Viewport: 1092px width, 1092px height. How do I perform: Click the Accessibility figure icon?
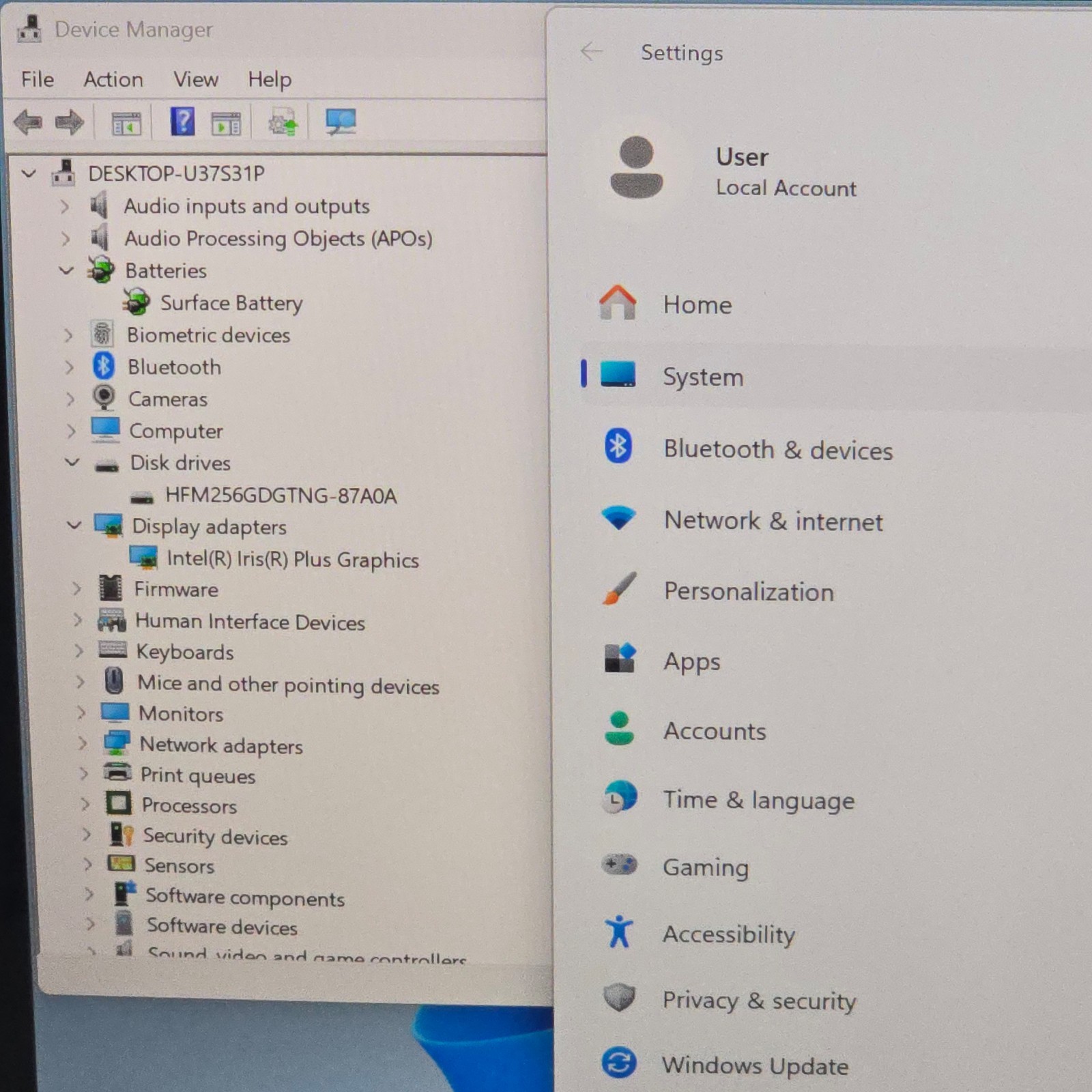coord(619,932)
